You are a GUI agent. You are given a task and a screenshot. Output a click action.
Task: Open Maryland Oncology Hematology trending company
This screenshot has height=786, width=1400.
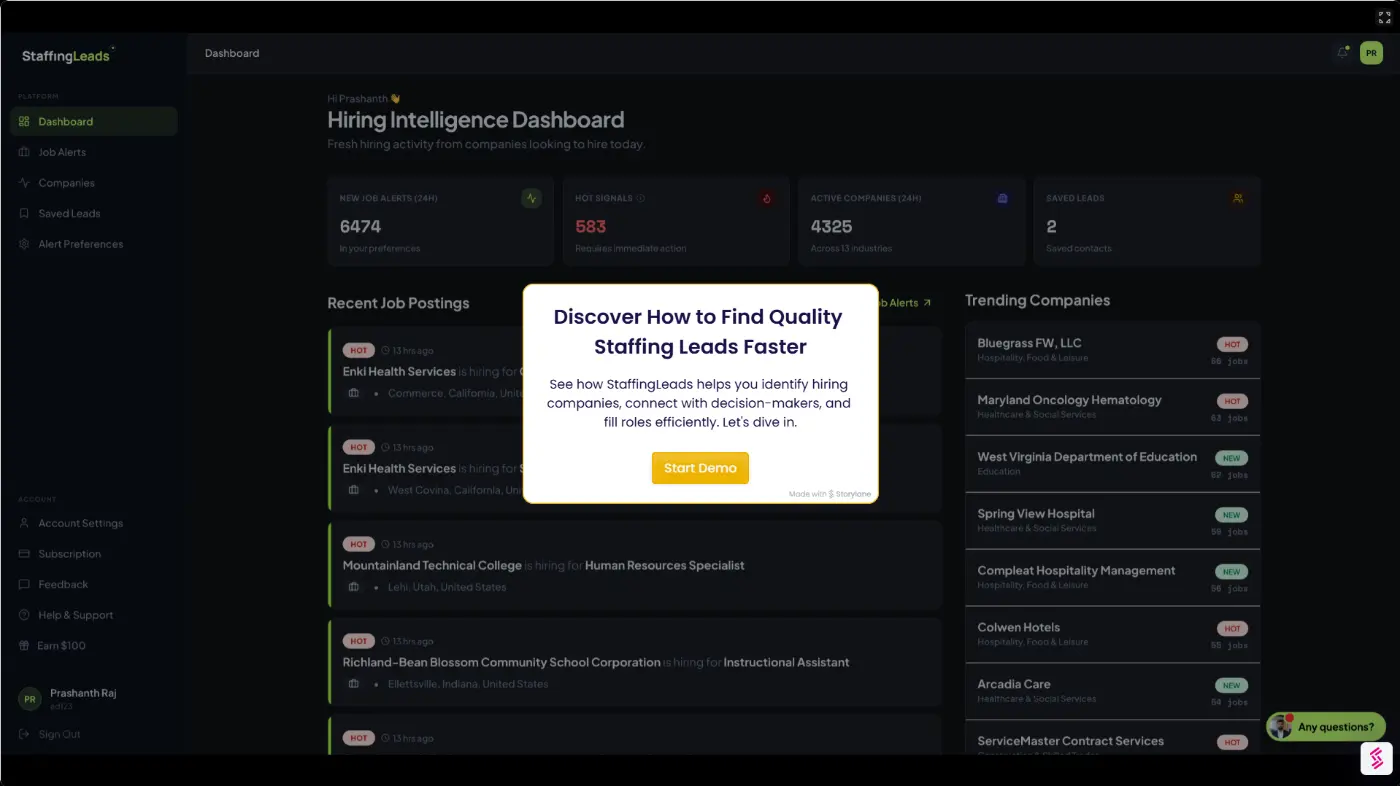click(x=1112, y=407)
